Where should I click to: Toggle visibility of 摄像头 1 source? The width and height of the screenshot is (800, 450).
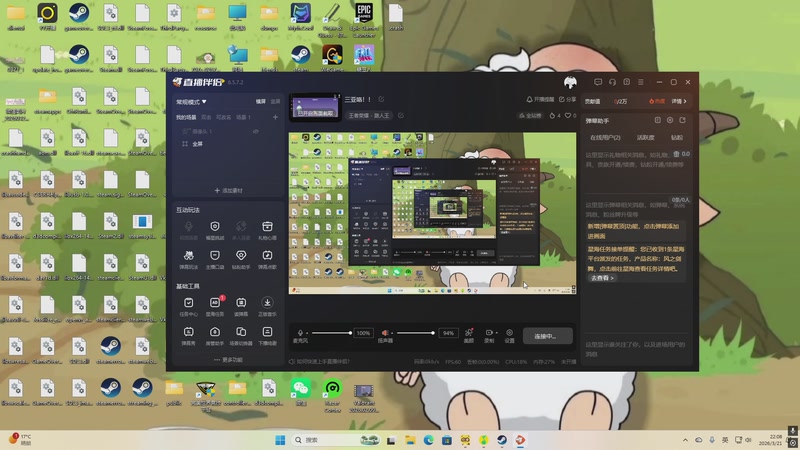point(256,132)
